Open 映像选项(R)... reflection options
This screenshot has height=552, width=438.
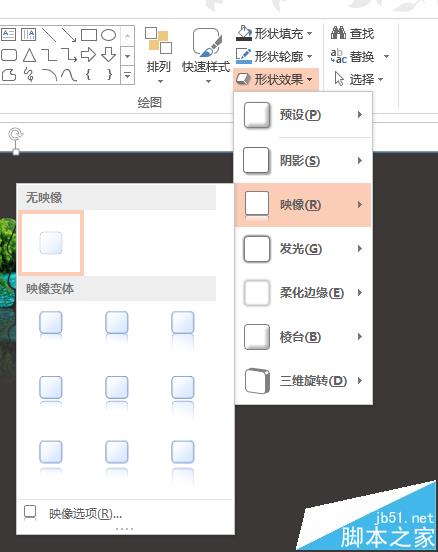[x=125, y=514]
